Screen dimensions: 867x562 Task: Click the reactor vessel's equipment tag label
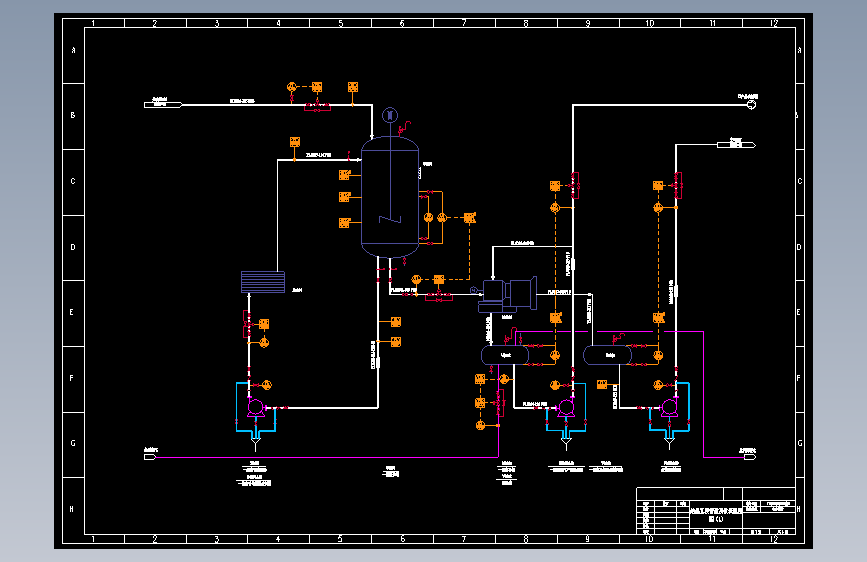tap(427, 164)
